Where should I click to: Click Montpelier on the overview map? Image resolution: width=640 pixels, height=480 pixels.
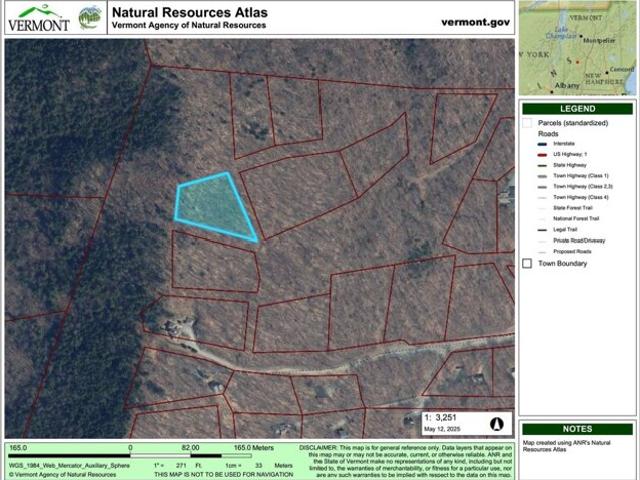click(x=598, y=40)
